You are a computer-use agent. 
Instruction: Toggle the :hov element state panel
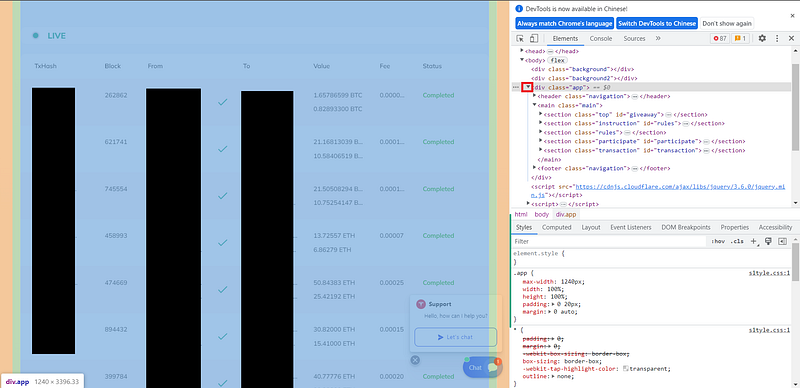tap(718, 241)
